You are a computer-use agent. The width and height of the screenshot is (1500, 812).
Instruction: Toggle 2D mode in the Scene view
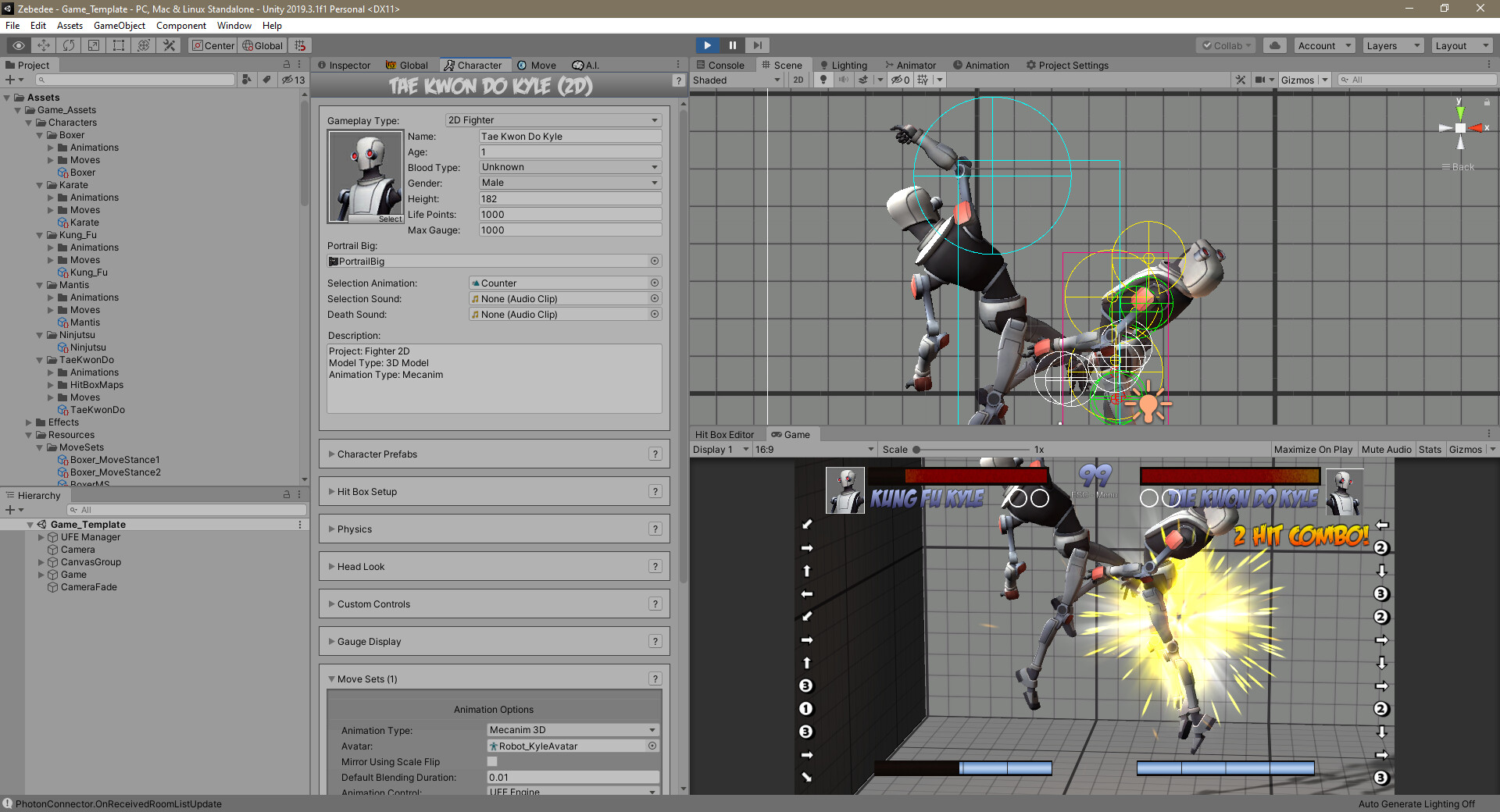pos(798,80)
